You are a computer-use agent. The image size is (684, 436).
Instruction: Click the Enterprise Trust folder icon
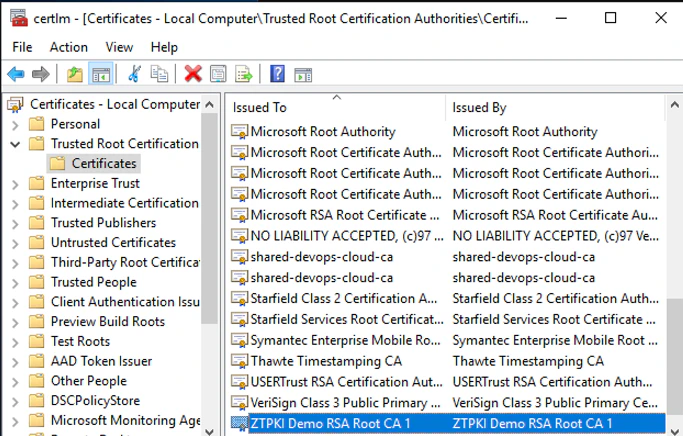37,183
